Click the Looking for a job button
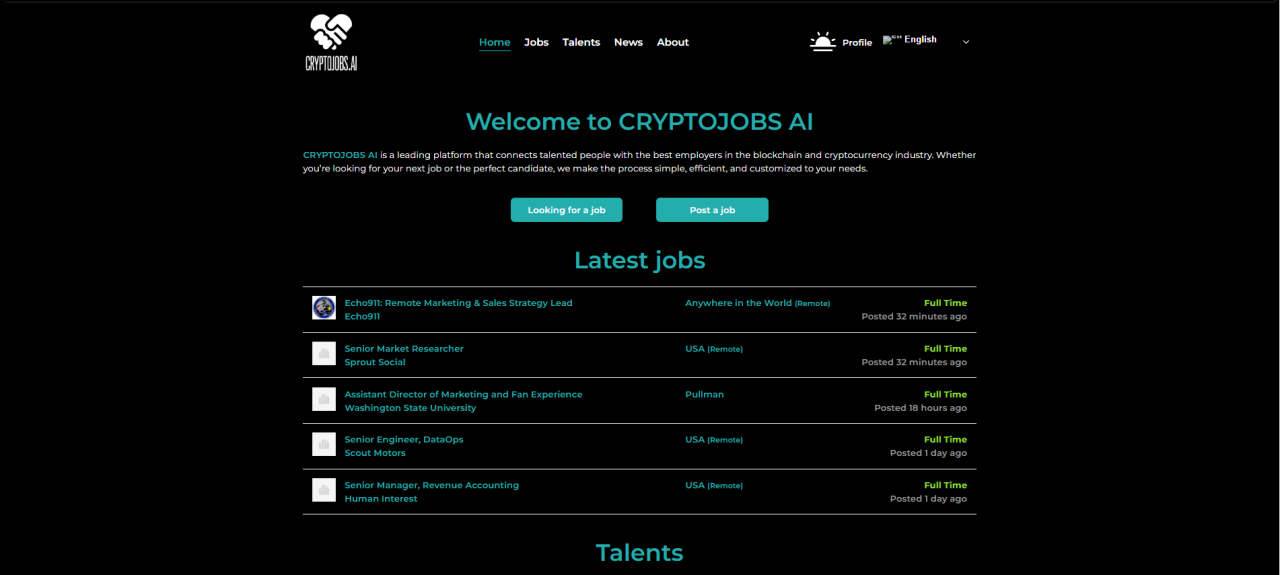1280x575 pixels. (x=567, y=210)
